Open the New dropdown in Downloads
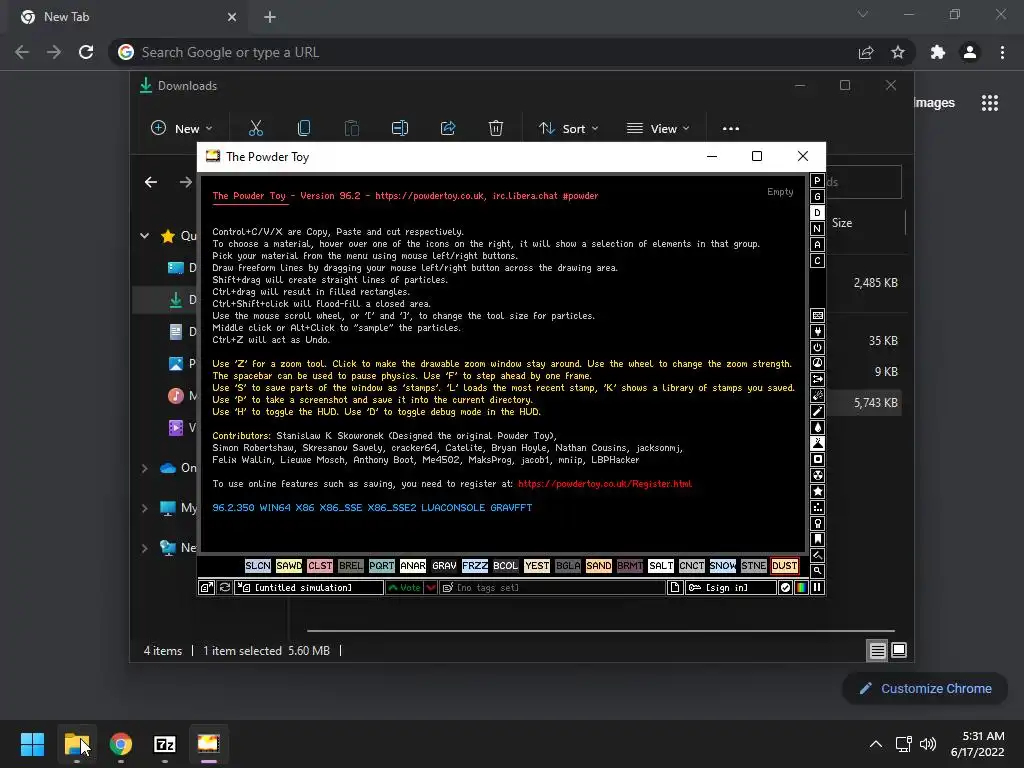1024x768 pixels. [182, 129]
